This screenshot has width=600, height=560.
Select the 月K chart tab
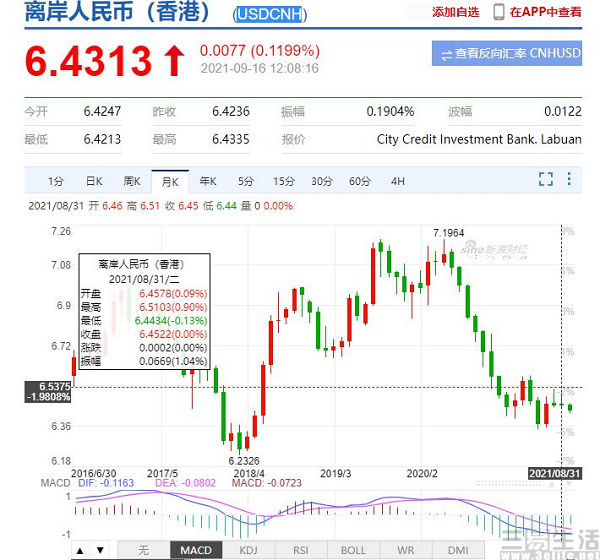pyautogui.click(x=170, y=181)
